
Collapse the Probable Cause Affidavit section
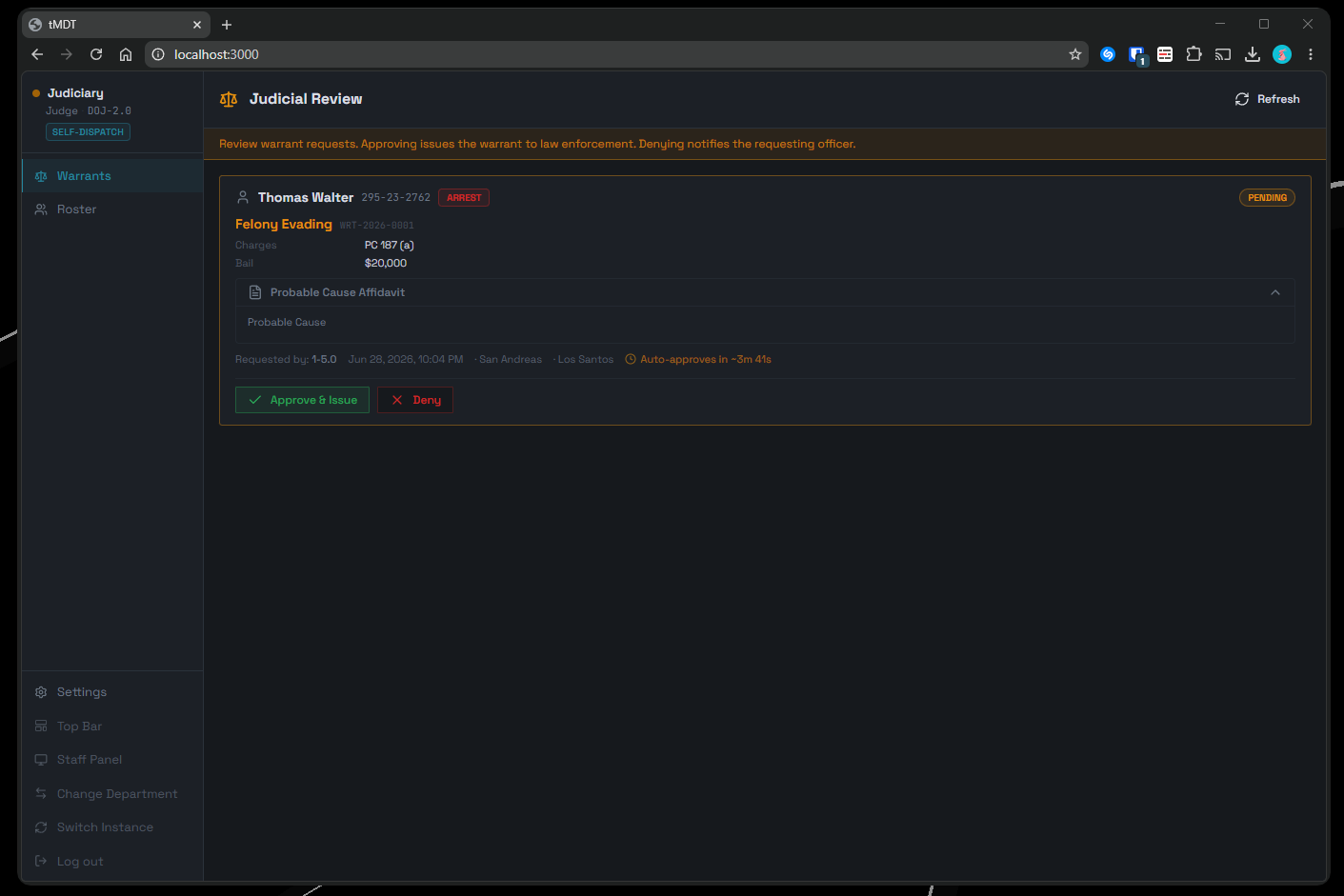pos(1275,292)
